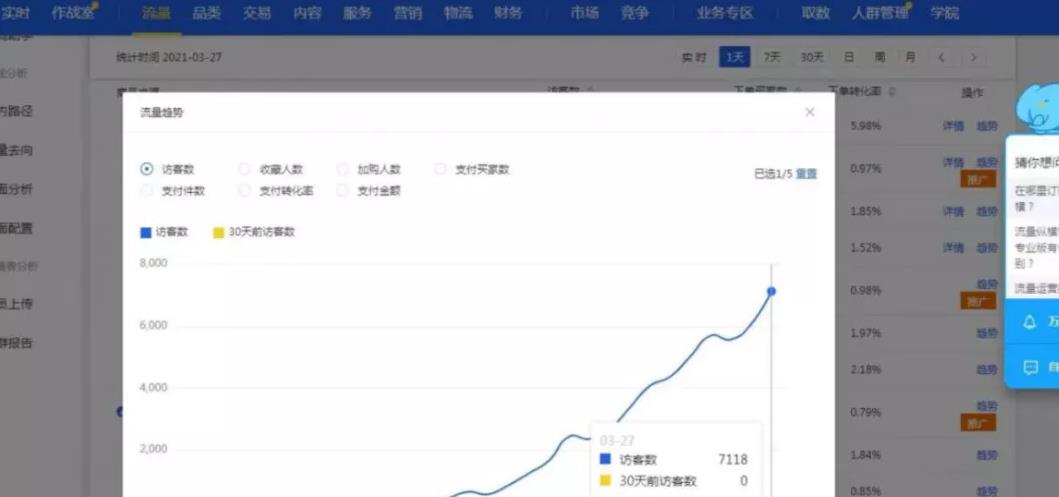1059x497 pixels.
Task: Click the 员上传 item in the left sidebar
Action: 16,304
